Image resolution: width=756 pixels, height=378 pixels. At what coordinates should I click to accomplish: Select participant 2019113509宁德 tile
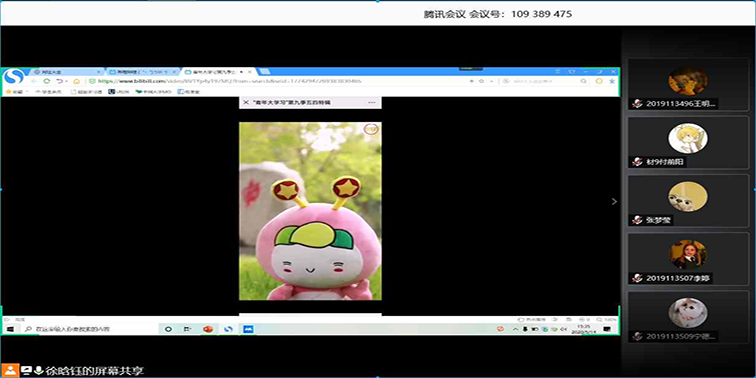(688, 317)
